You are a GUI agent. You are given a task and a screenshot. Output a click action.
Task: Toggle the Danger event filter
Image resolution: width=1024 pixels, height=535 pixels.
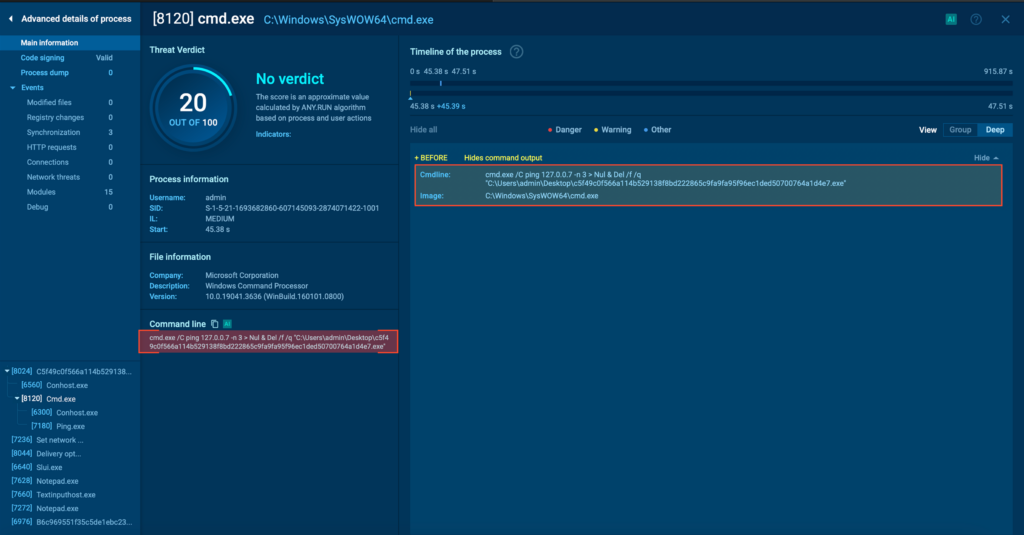[x=564, y=130]
